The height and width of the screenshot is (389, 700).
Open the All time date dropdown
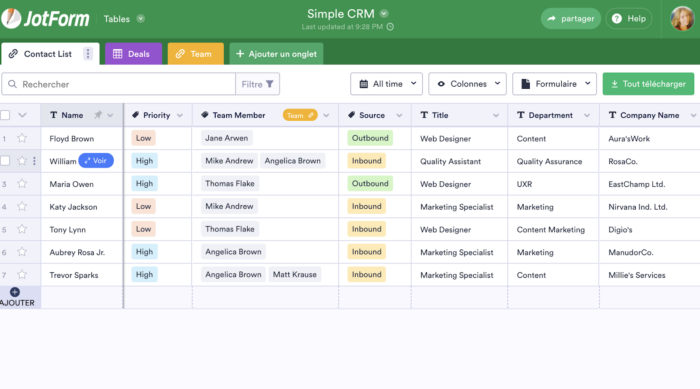point(387,84)
